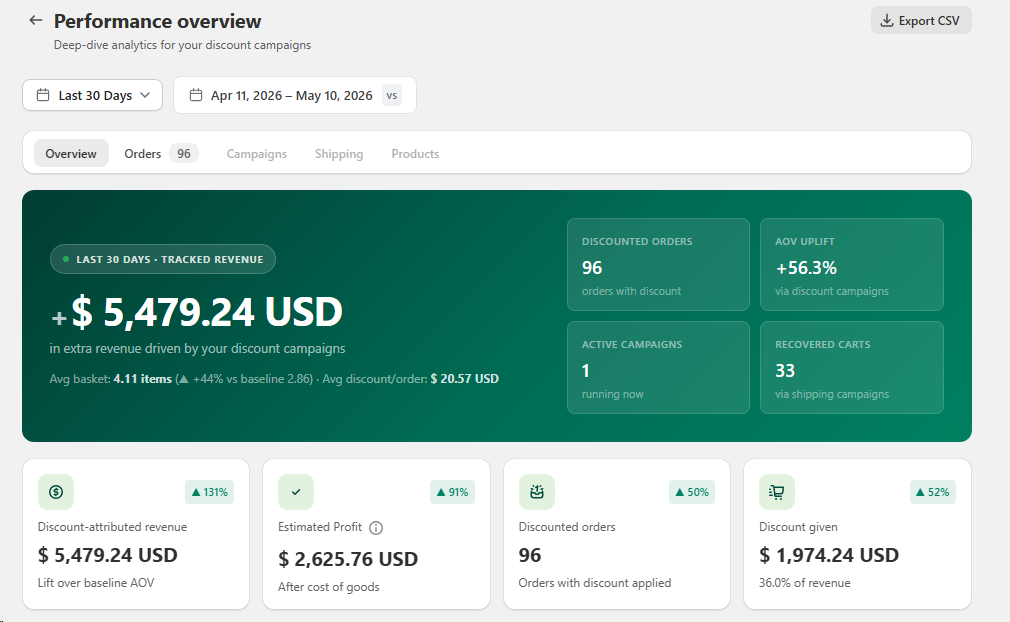Screen dimensions: 1010x622
Task: Click the Lift over baseline AOV text
Action: [96, 583]
